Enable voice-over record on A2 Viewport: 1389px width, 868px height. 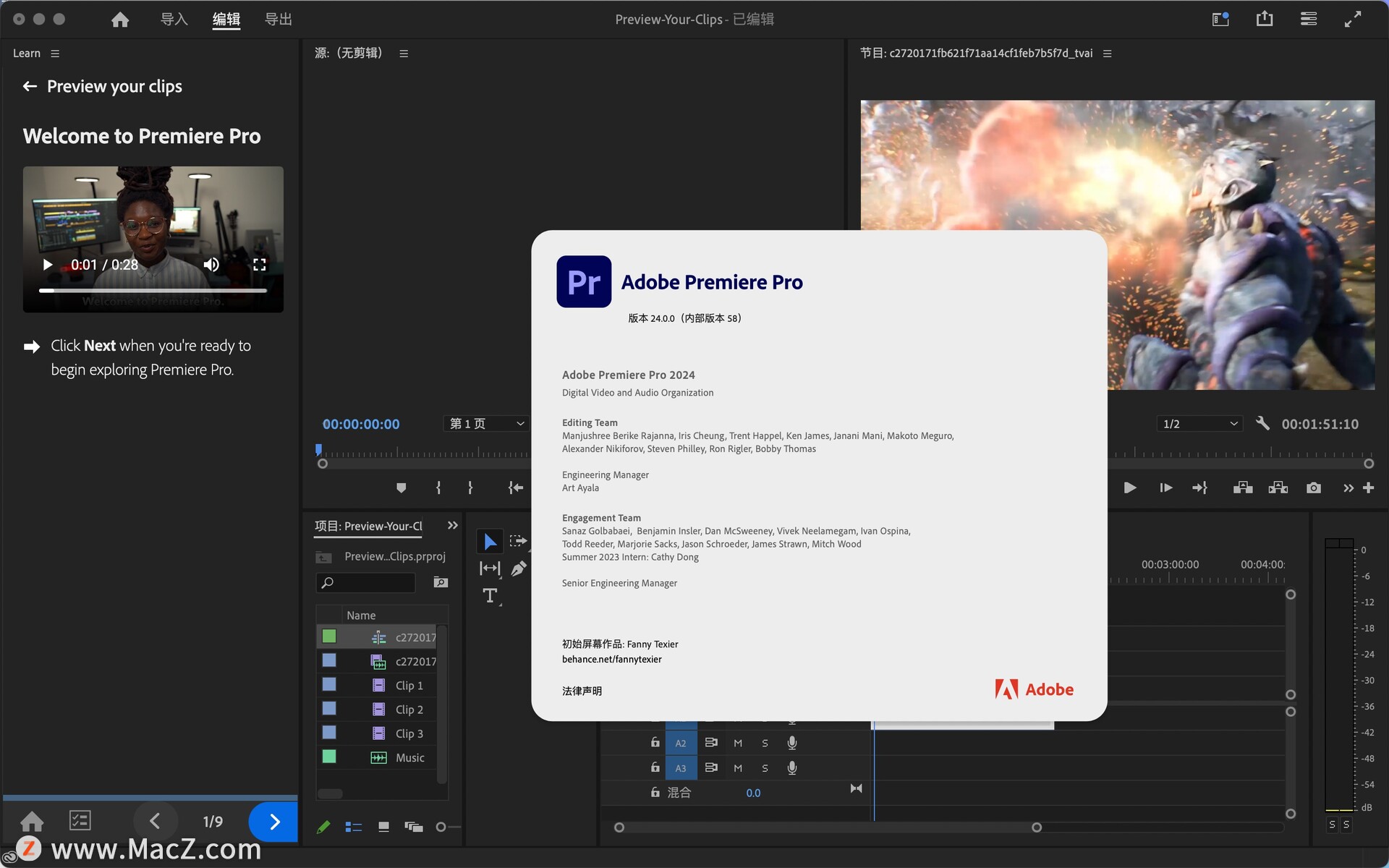point(792,743)
